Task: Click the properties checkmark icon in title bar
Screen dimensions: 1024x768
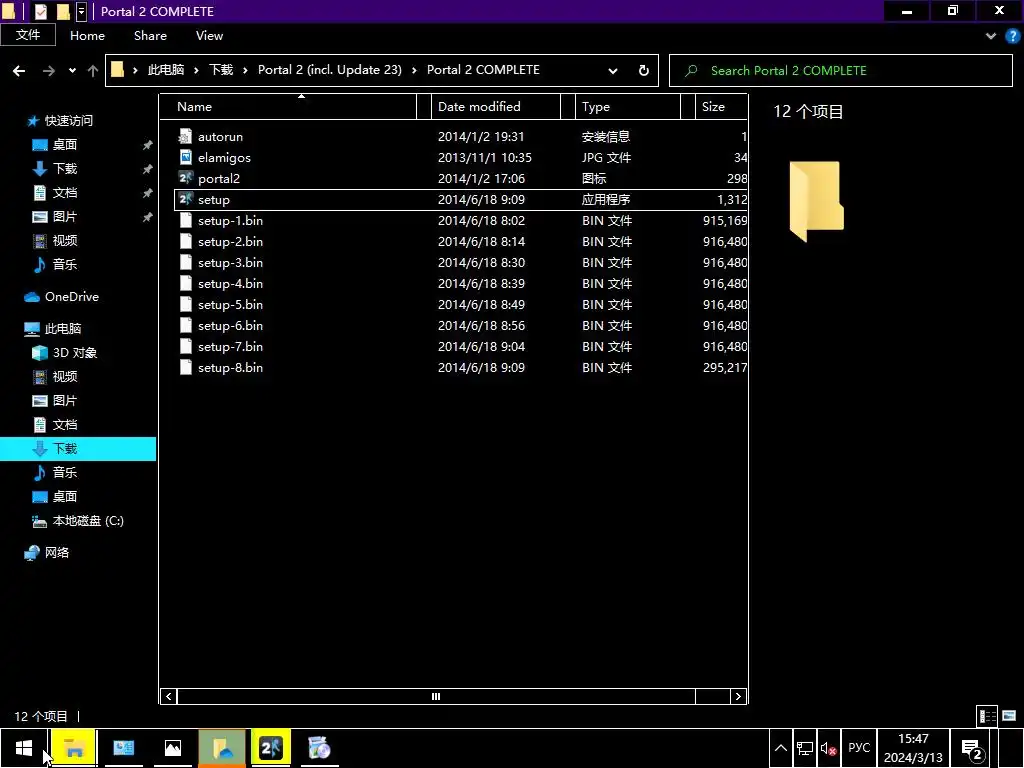Action: click(x=40, y=11)
